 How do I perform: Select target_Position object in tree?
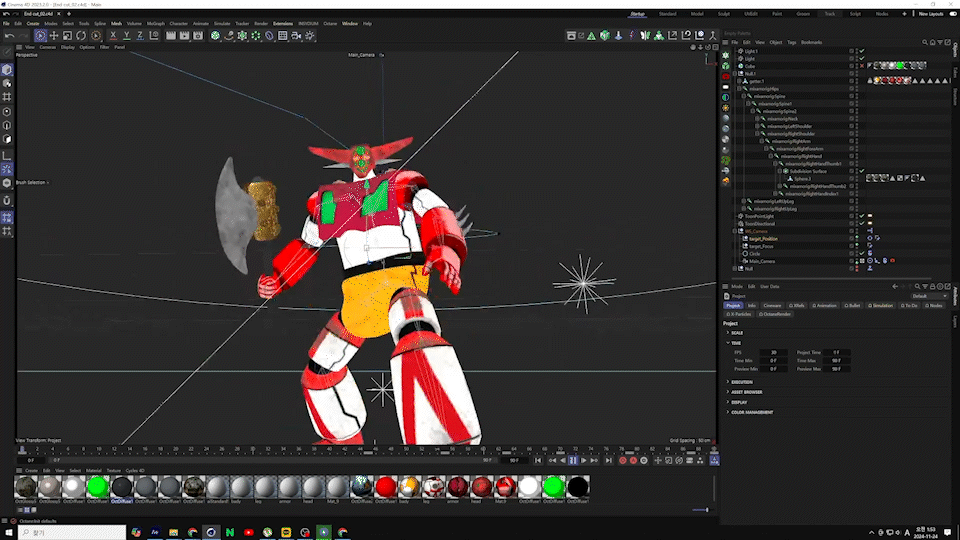pyautogui.click(x=763, y=239)
